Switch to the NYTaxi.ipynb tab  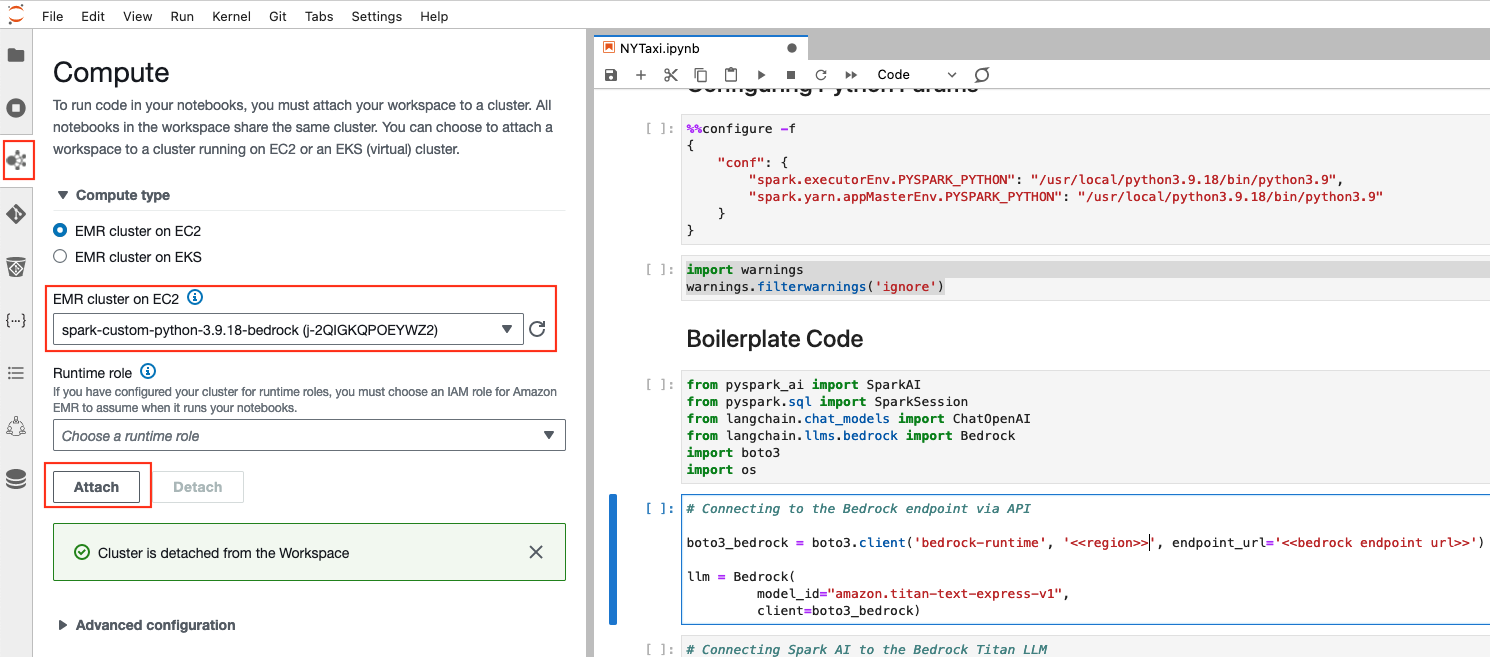coord(660,48)
